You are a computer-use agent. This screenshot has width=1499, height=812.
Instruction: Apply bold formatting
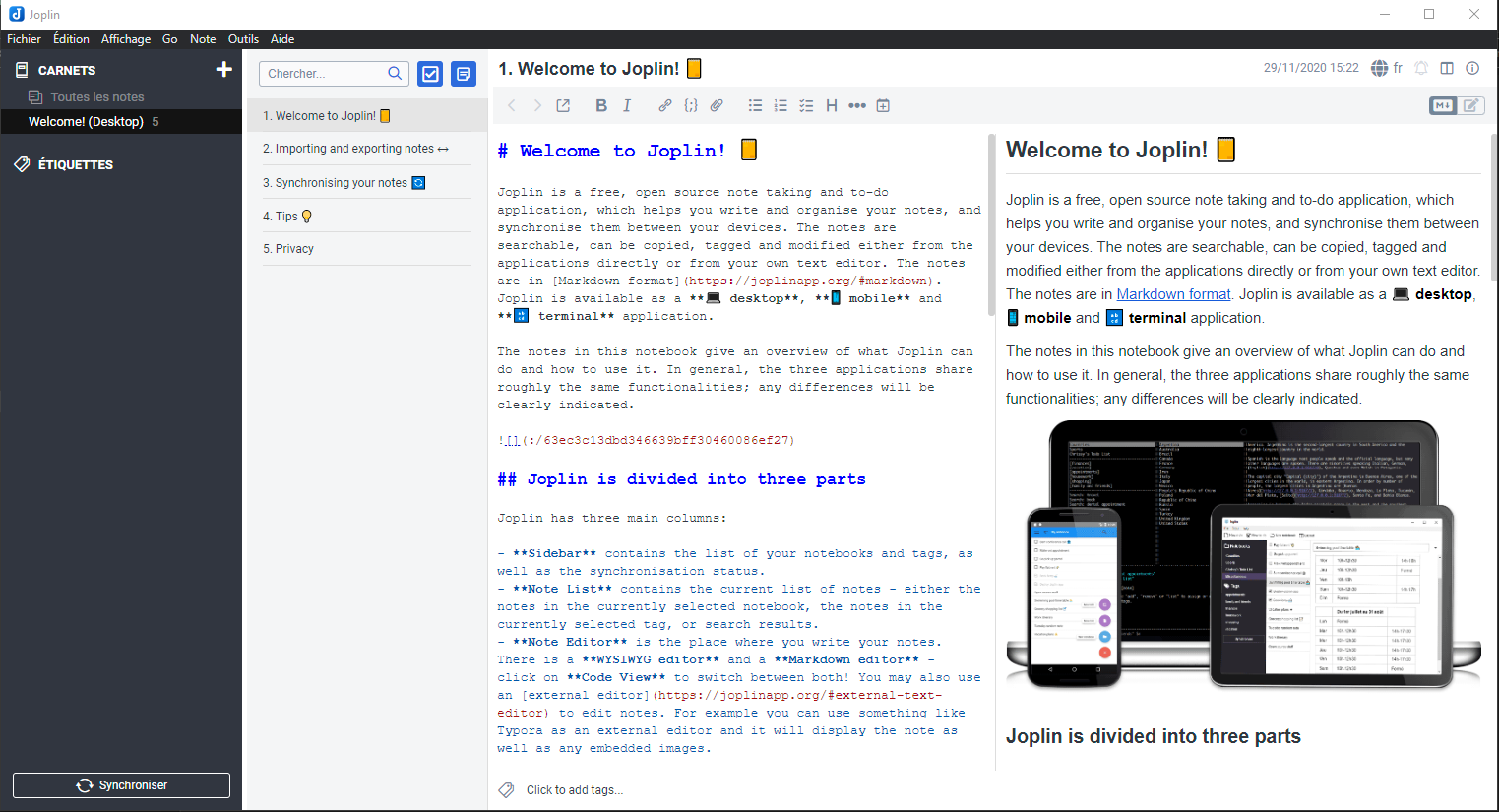(601, 105)
